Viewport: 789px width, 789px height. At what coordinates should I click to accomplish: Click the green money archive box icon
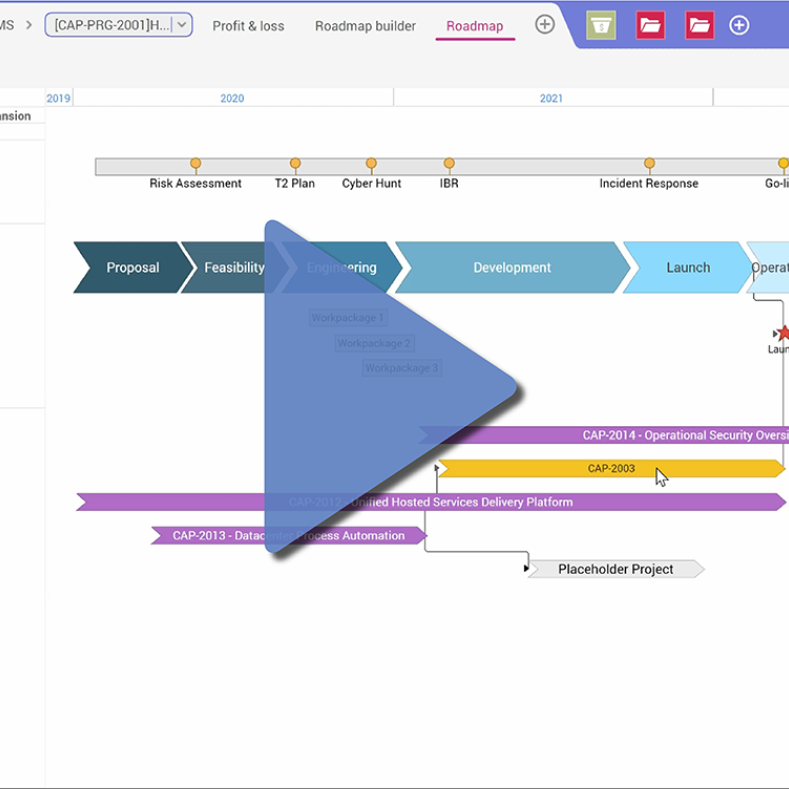[601, 25]
